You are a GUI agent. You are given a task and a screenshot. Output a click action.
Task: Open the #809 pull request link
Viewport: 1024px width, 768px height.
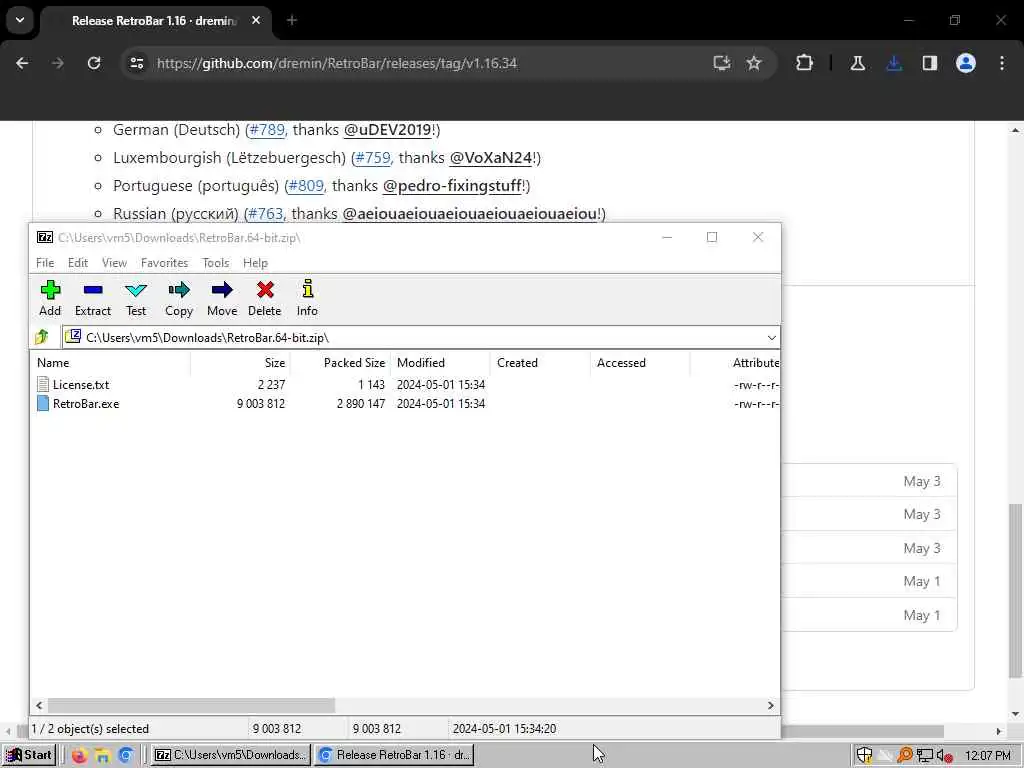coord(306,185)
